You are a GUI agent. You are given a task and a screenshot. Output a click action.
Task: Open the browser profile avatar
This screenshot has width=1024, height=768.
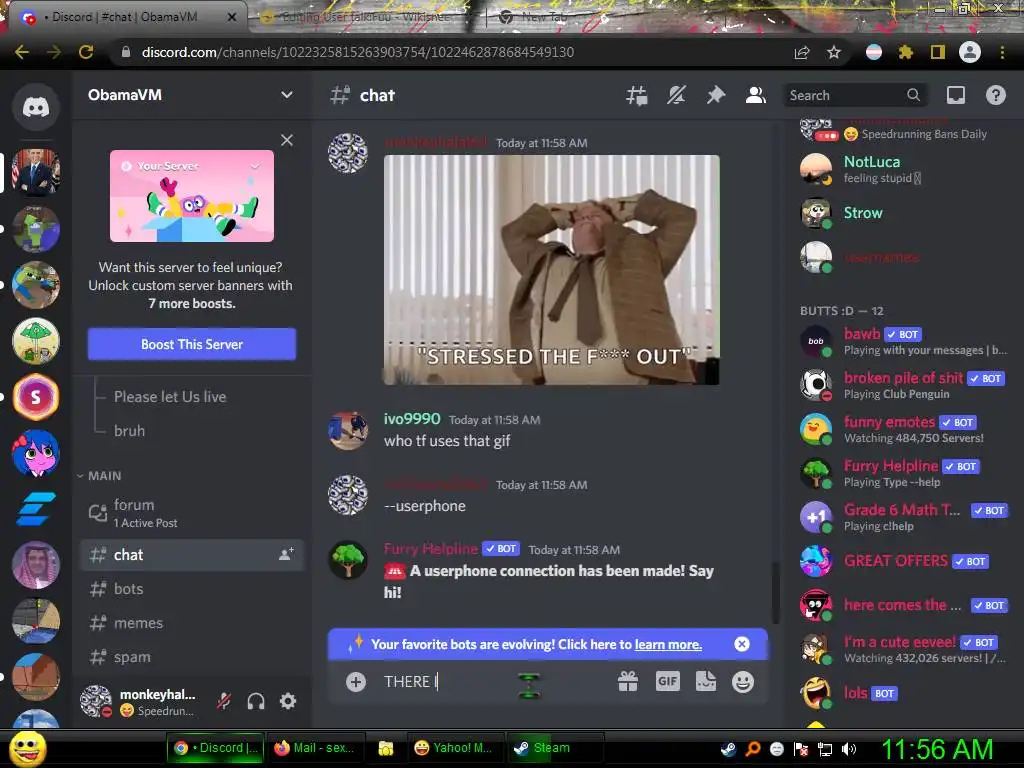coord(970,52)
